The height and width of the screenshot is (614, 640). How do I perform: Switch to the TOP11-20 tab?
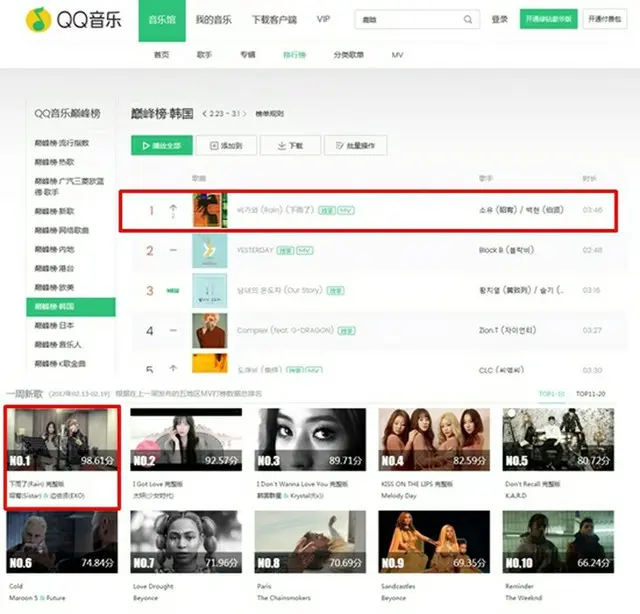coord(590,394)
